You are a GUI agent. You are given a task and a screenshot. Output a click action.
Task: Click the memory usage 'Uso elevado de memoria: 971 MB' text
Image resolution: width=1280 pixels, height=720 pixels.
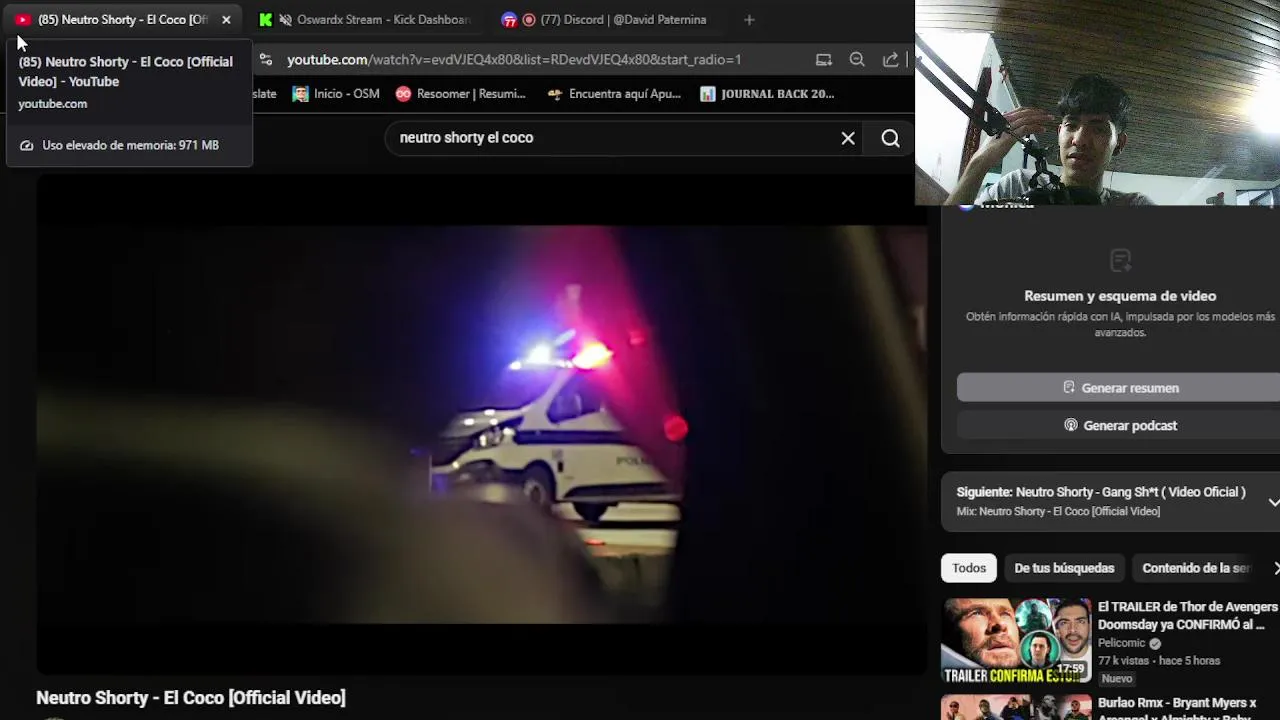pyautogui.click(x=130, y=145)
